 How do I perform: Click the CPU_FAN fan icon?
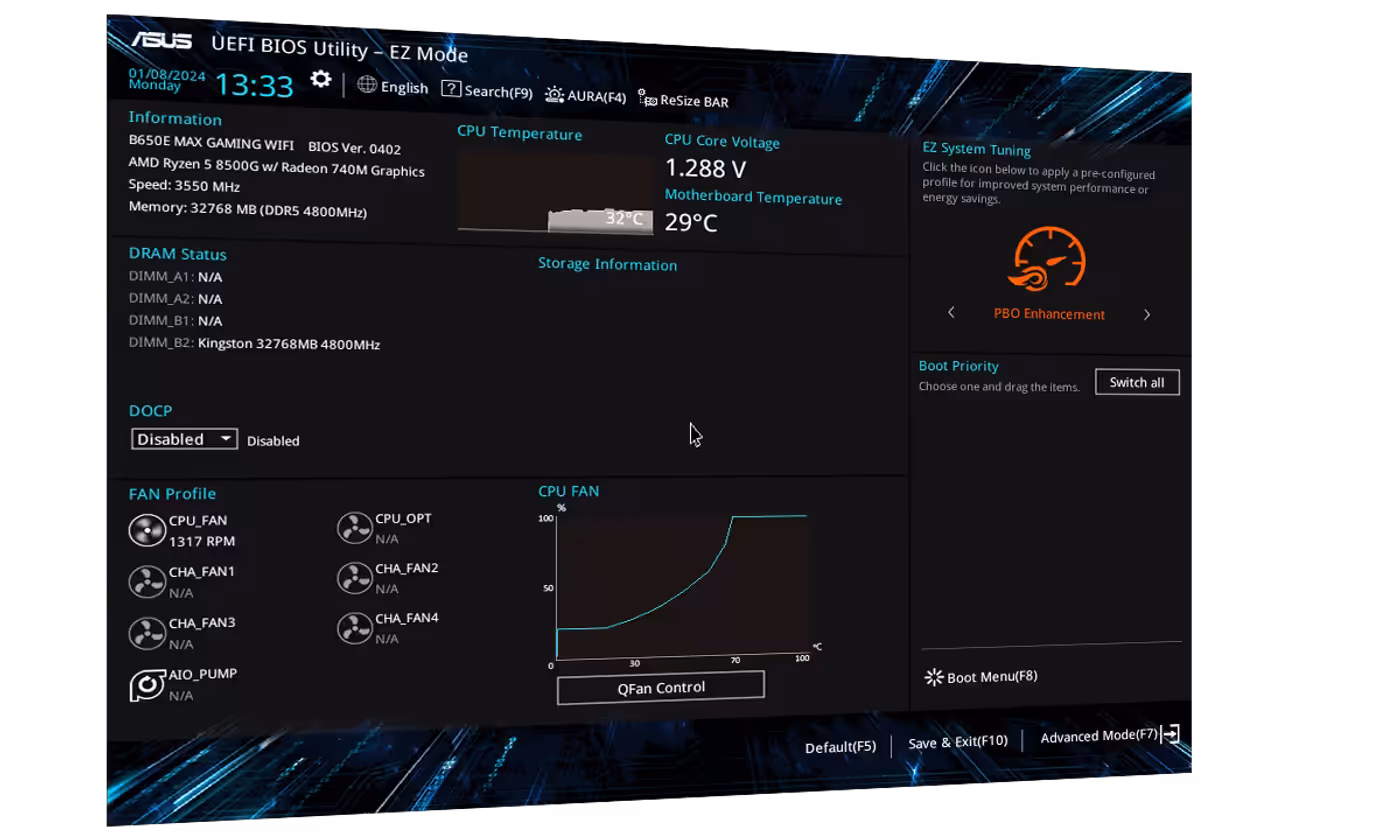click(x=147, y=530)
